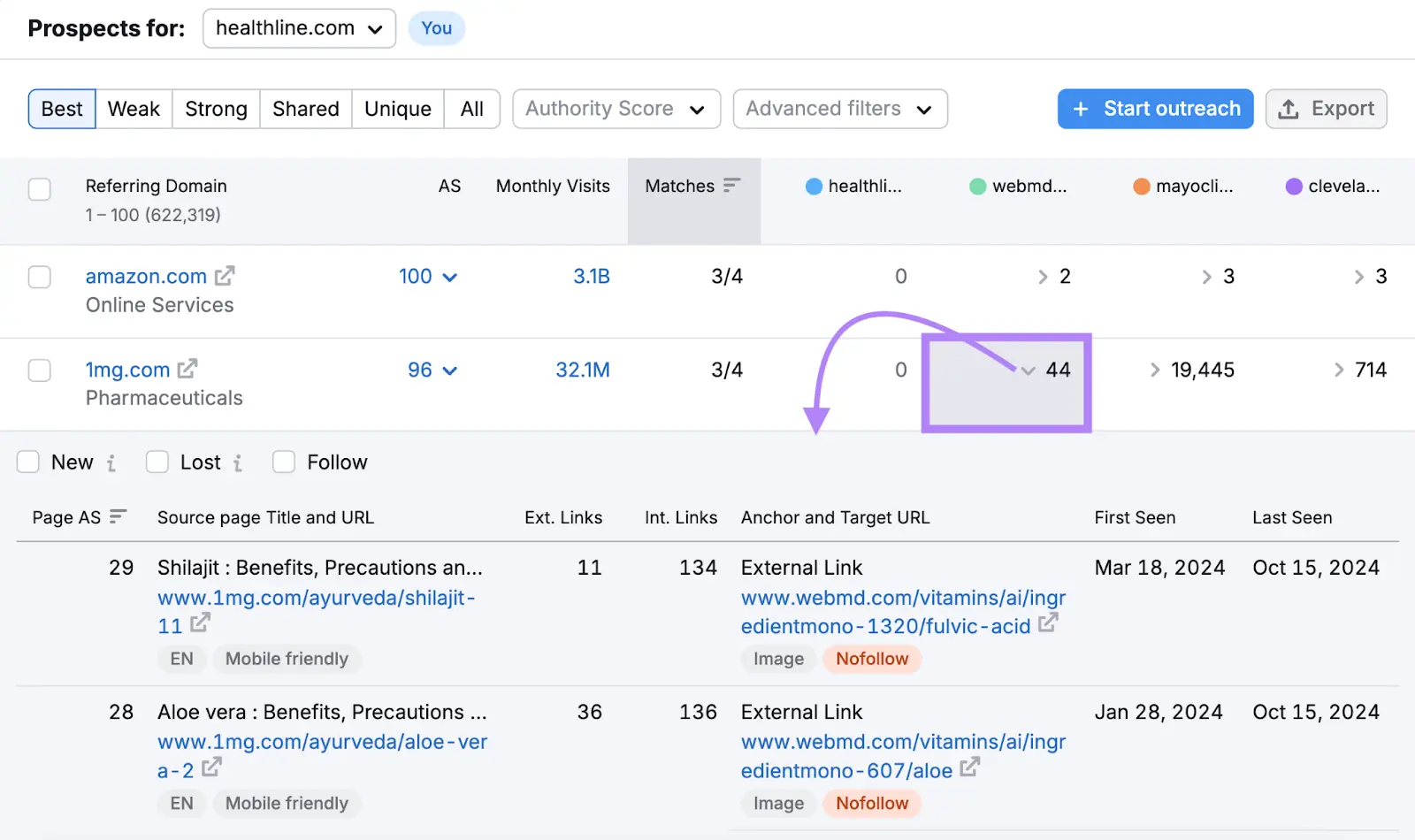
Task: Open the shilajit source page via its external link icon
Action: (200, 625)
